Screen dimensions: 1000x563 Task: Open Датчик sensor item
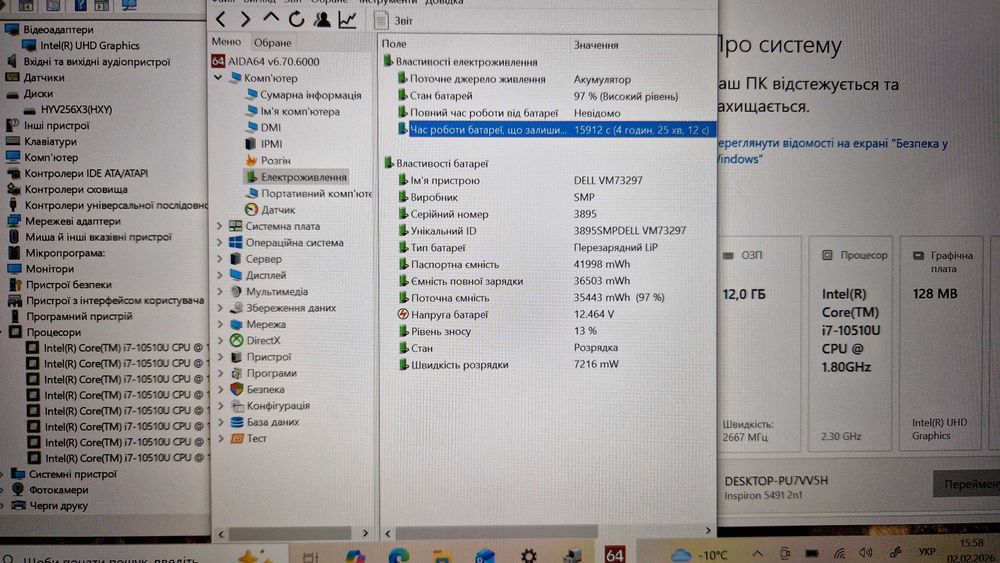coord(270,210)
